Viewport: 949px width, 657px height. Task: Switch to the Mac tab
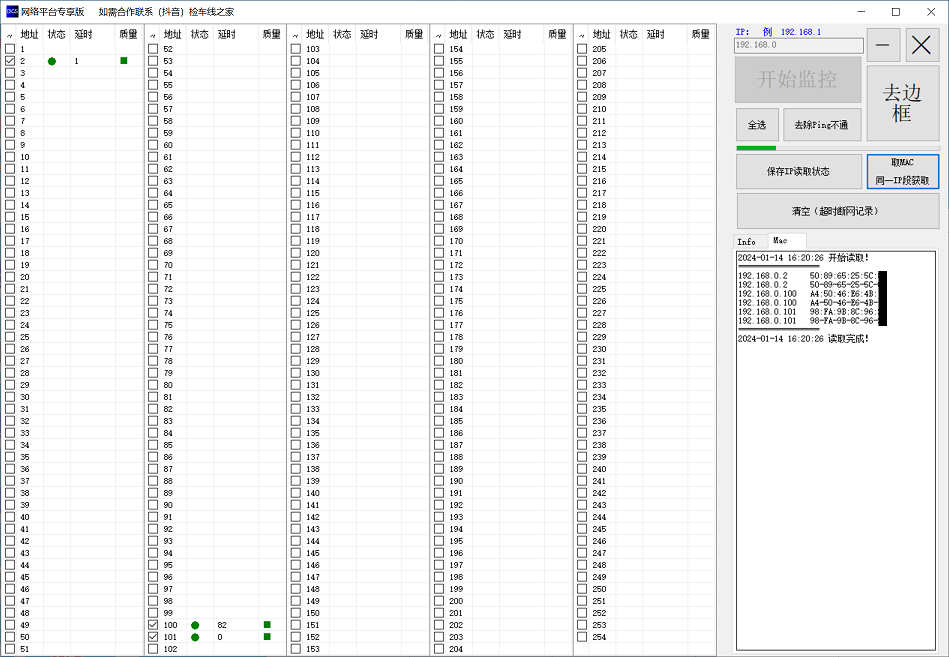(786, 240)
